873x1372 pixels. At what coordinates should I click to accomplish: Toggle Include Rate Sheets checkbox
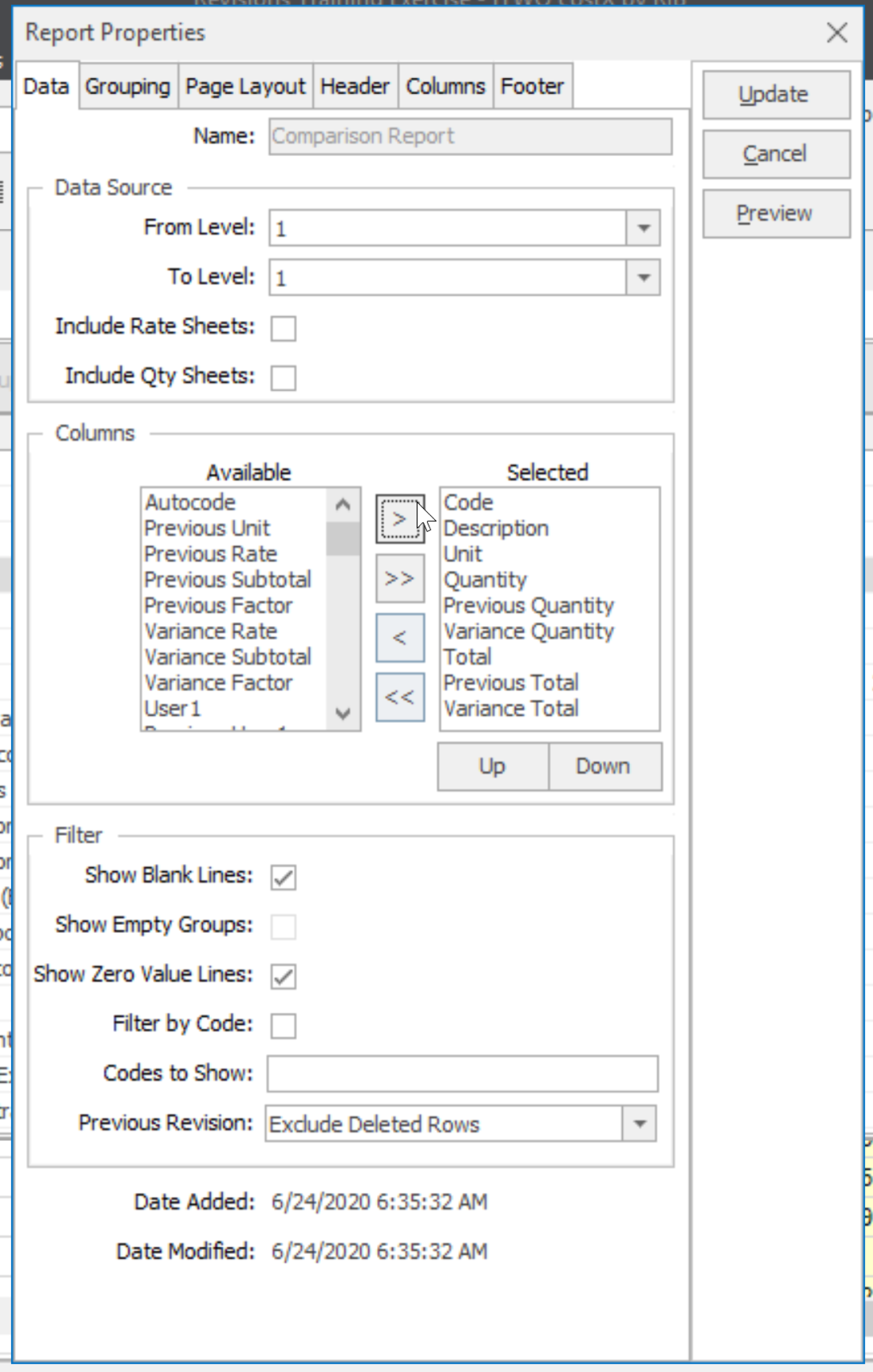283,328
